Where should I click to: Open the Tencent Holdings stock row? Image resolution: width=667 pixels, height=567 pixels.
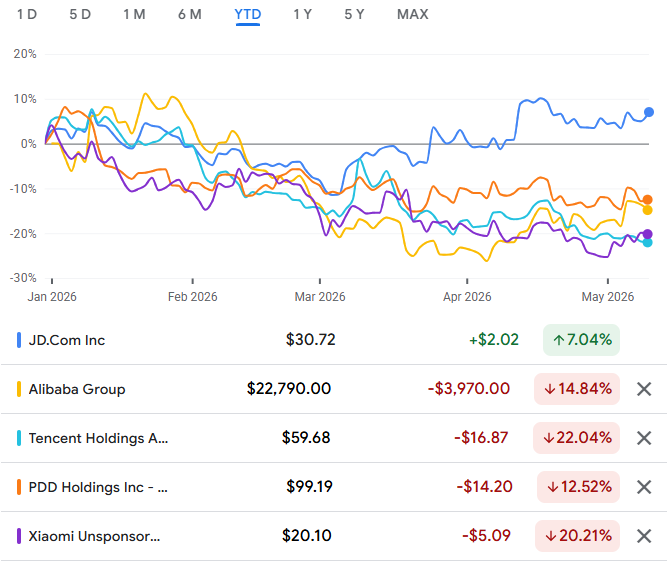pyautogui.click(x=334, y=438)
